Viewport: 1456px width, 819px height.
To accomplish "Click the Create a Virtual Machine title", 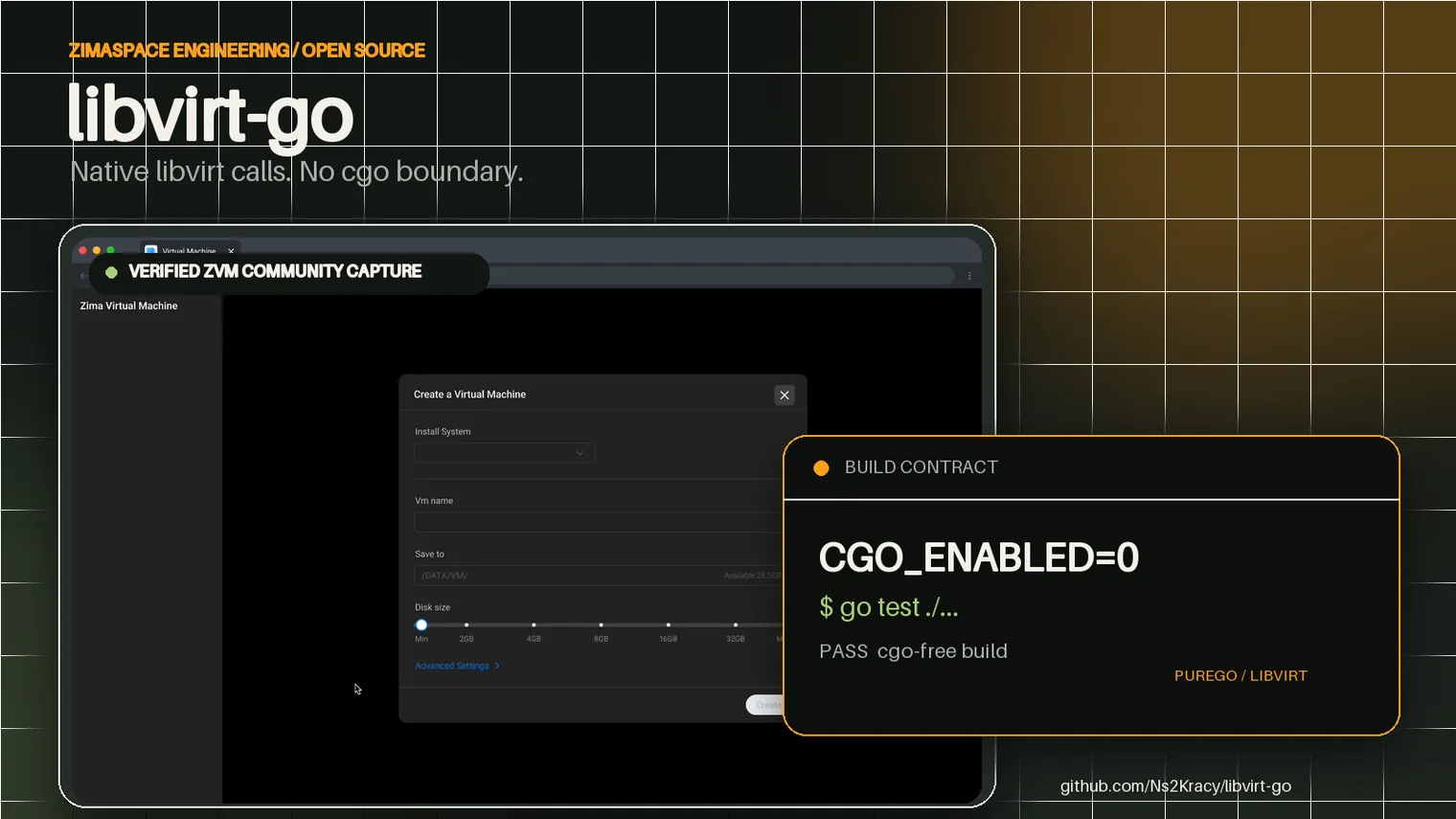I will click(x=469, y=395).
